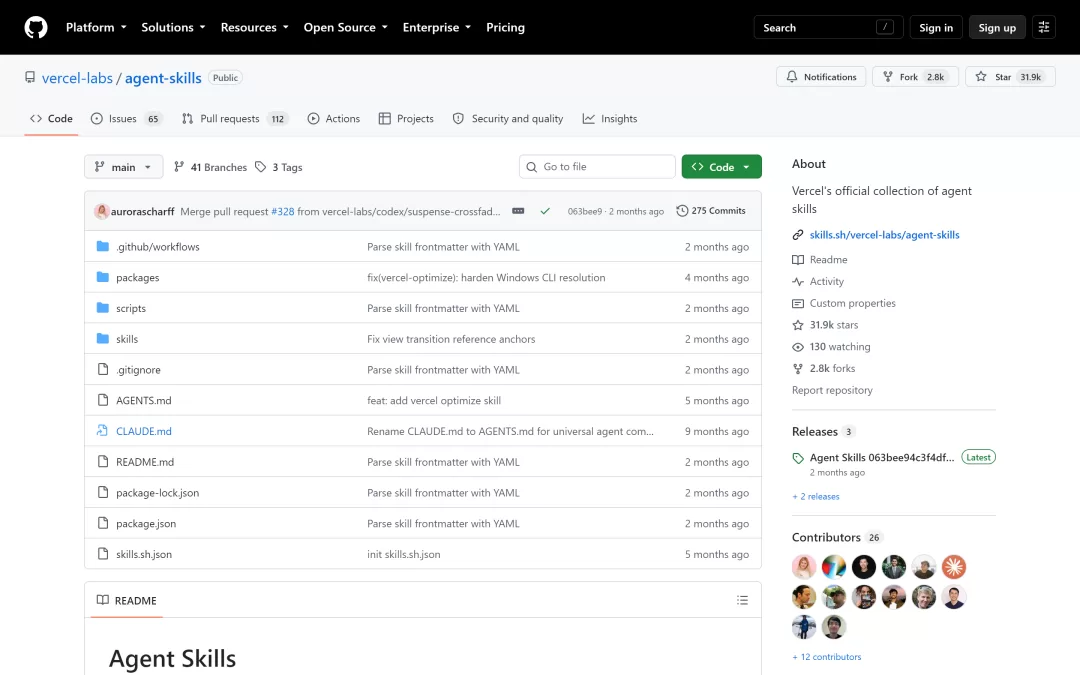This screenshot has height=675, width=1080.
Task: Fork the agent-skills repository
Action: (915, 77)
